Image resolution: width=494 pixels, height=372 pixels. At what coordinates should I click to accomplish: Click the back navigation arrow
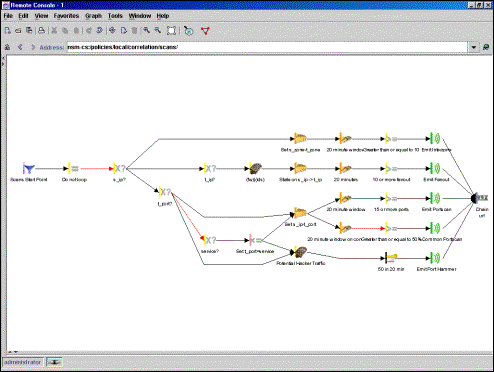click(20, 47)
